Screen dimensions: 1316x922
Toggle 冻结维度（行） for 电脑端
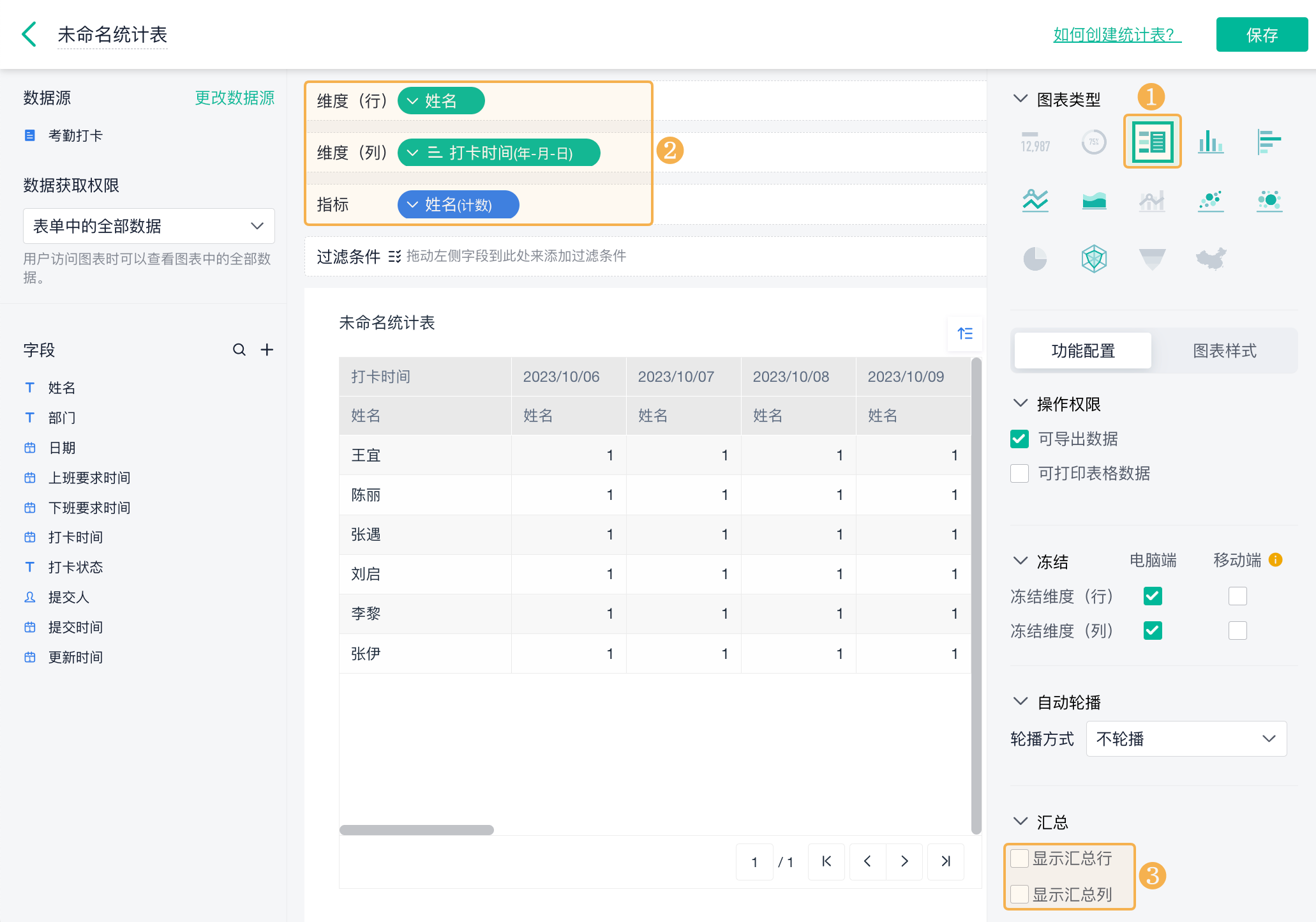tap(1153, 596)
